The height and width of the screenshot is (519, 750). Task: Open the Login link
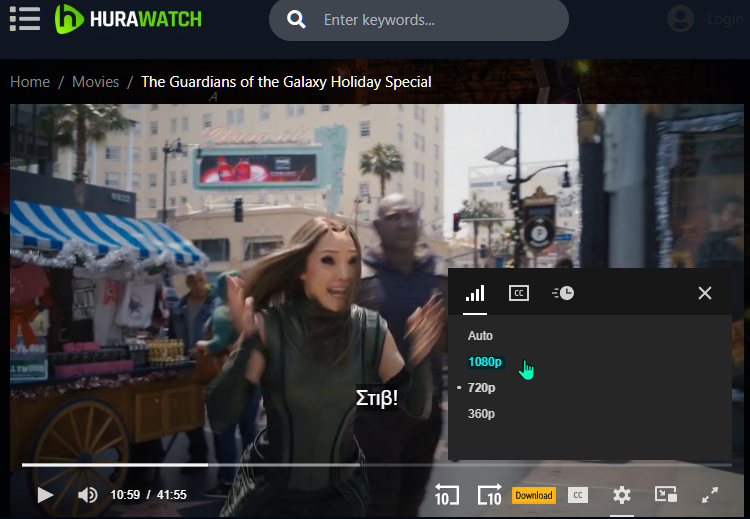[x=725, y=19]
